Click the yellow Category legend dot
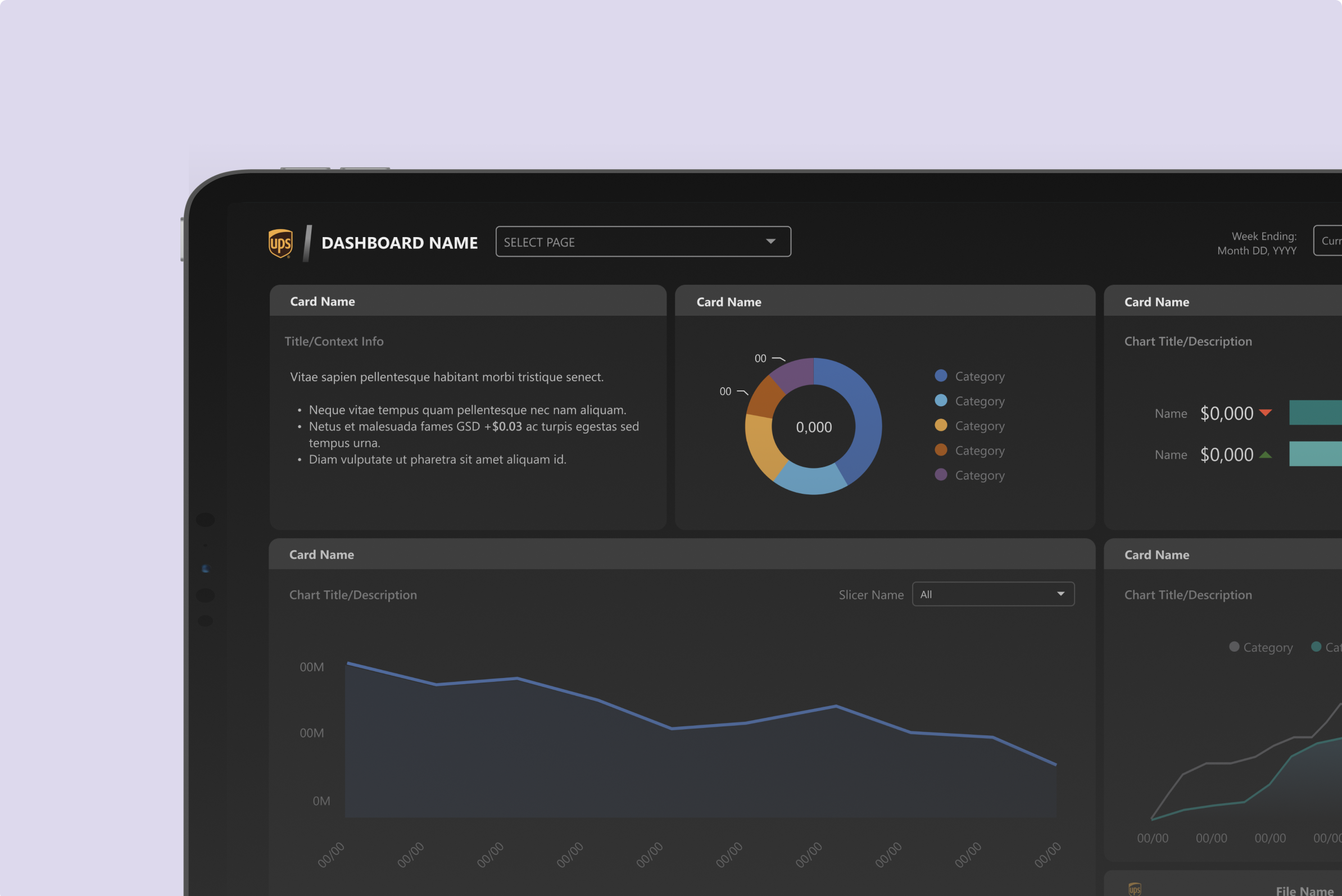Screen dimensions: 1342x896 941,425
